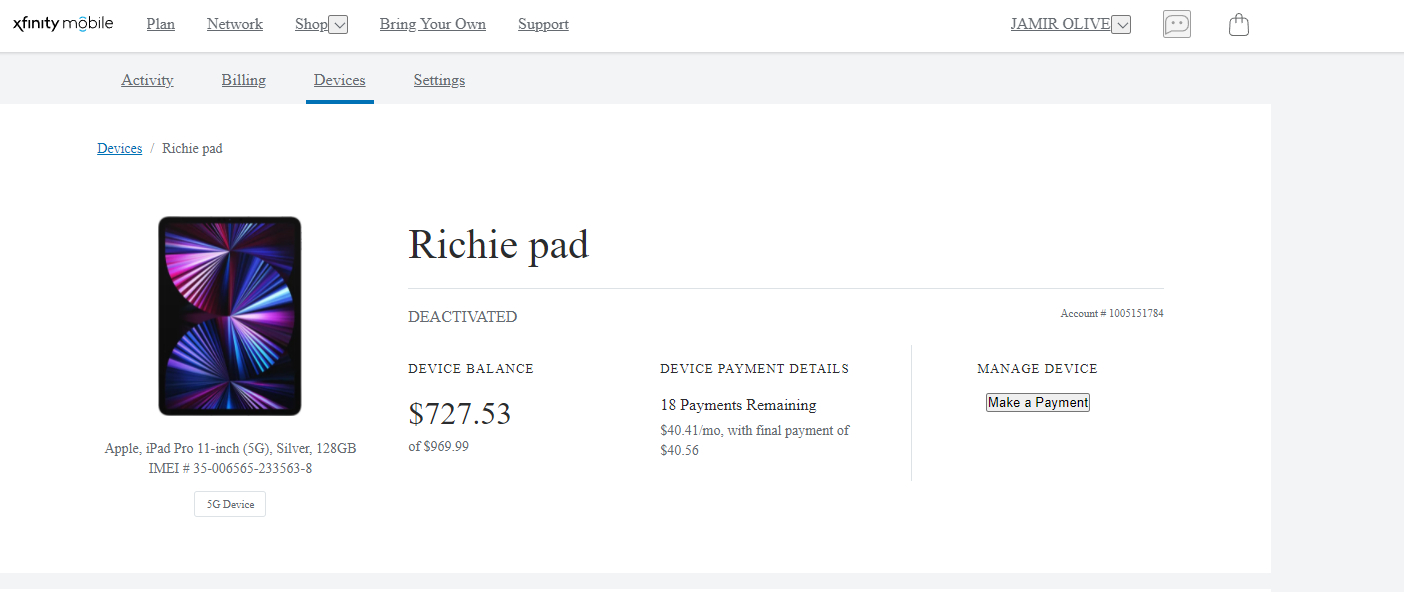Image resolution: width=1404 pixels, height=592 pixels.
Task: Open the Plan menu item
Action: click(x=161, y=24)
